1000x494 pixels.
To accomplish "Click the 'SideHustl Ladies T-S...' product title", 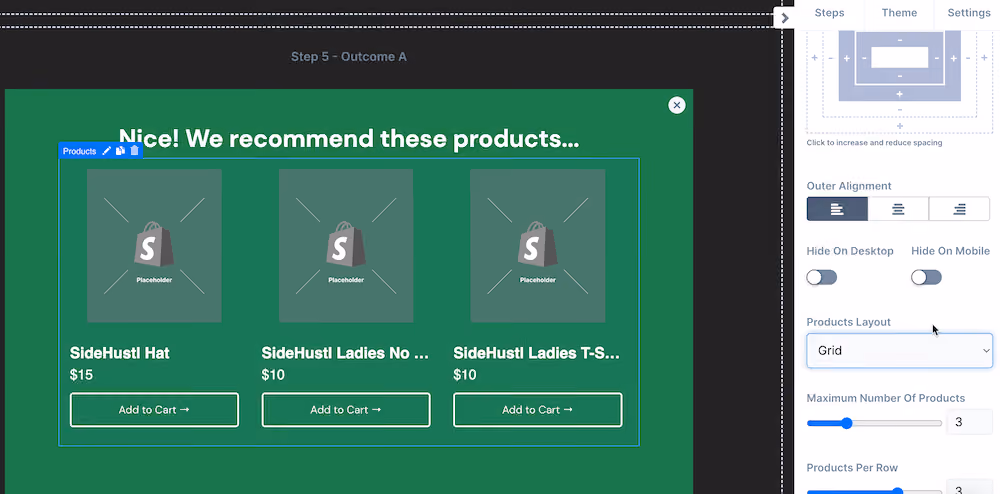I will (536, 353).
